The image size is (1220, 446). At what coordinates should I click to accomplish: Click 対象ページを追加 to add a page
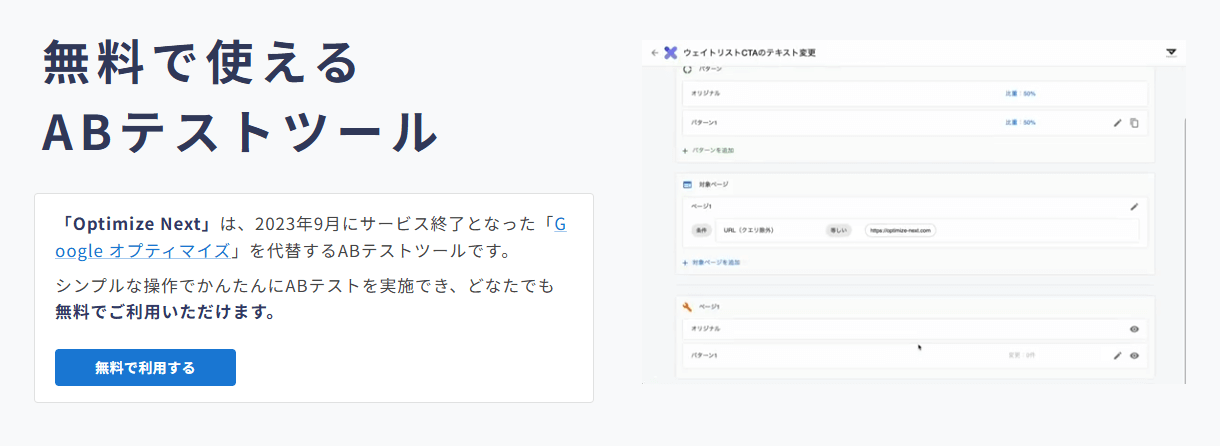pos(717,262)
